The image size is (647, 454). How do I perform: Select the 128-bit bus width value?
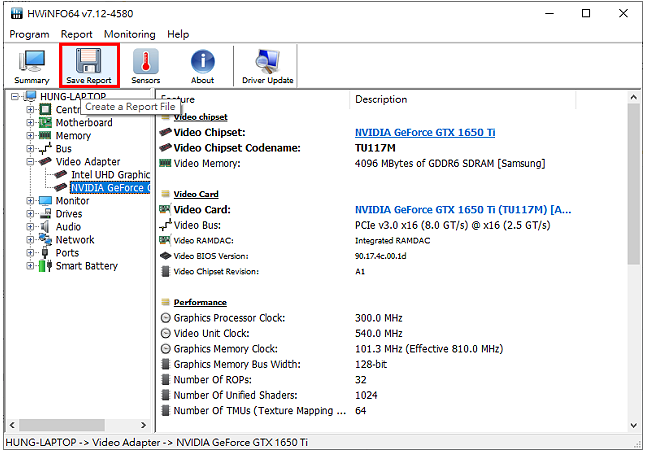click(x=371, y=364)
